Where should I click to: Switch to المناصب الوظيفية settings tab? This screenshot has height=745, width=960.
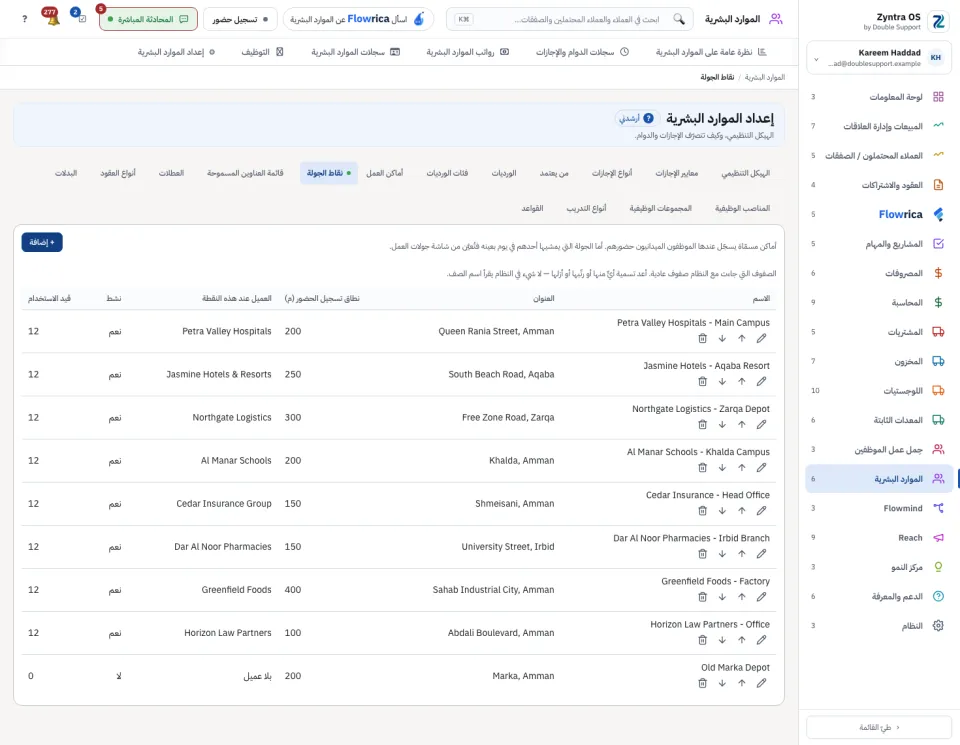[x=742, y=208]
